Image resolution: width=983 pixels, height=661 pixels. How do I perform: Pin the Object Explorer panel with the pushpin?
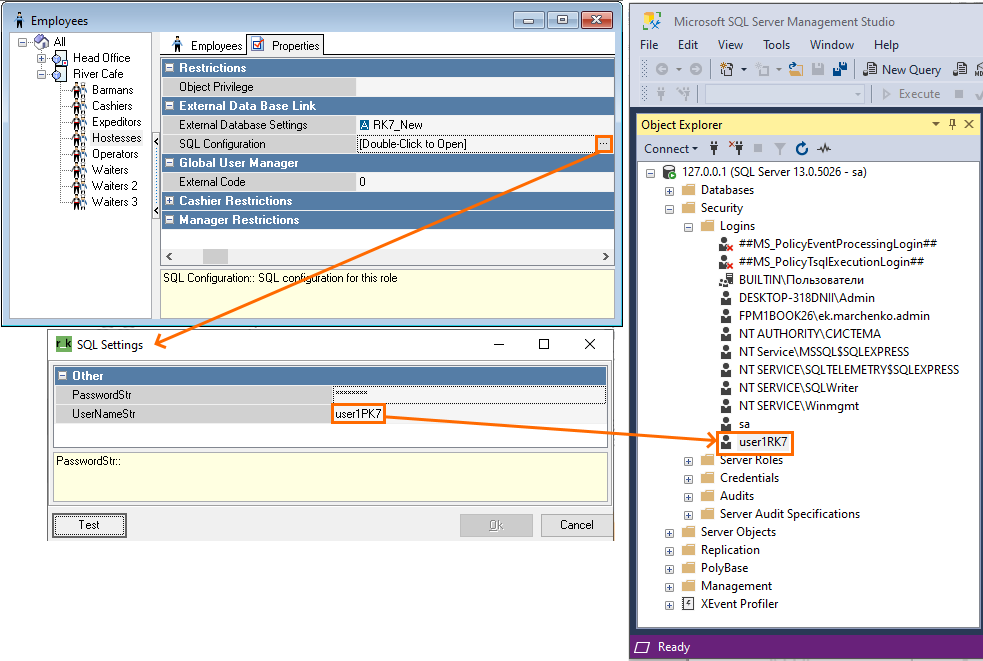coord(952,124)
